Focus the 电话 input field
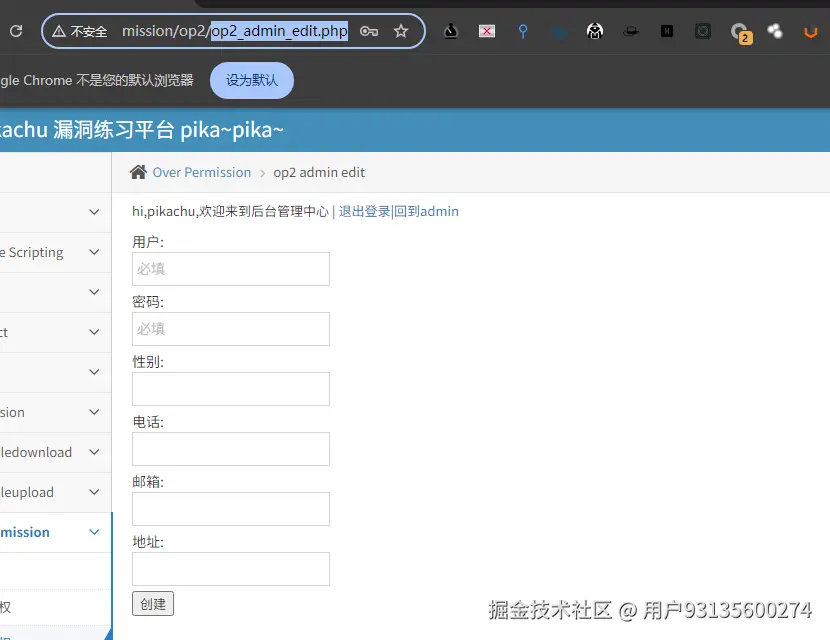Screen dimensions: 830x640 click(x=231, y=449)
